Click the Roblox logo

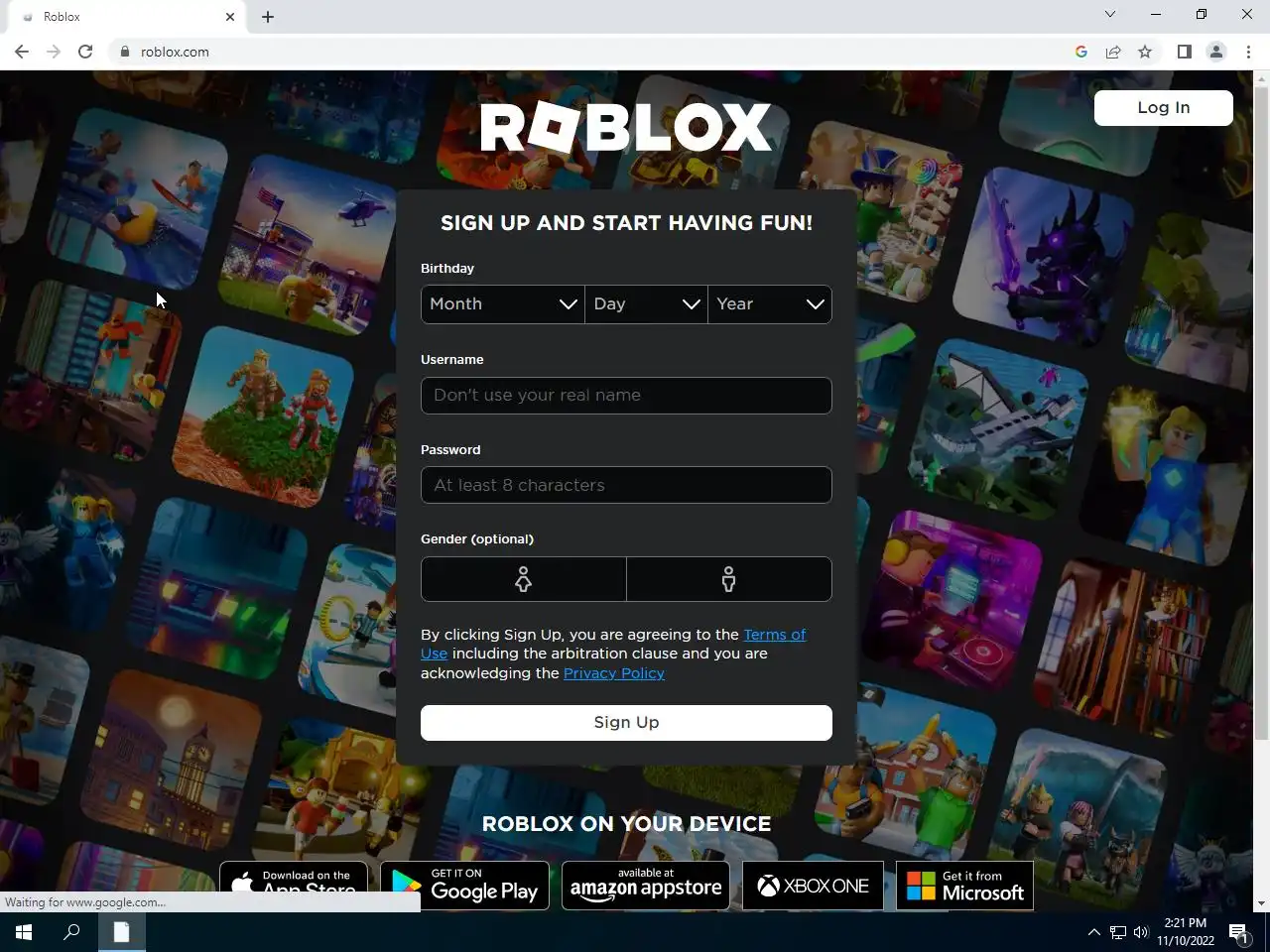coord(626,128)
